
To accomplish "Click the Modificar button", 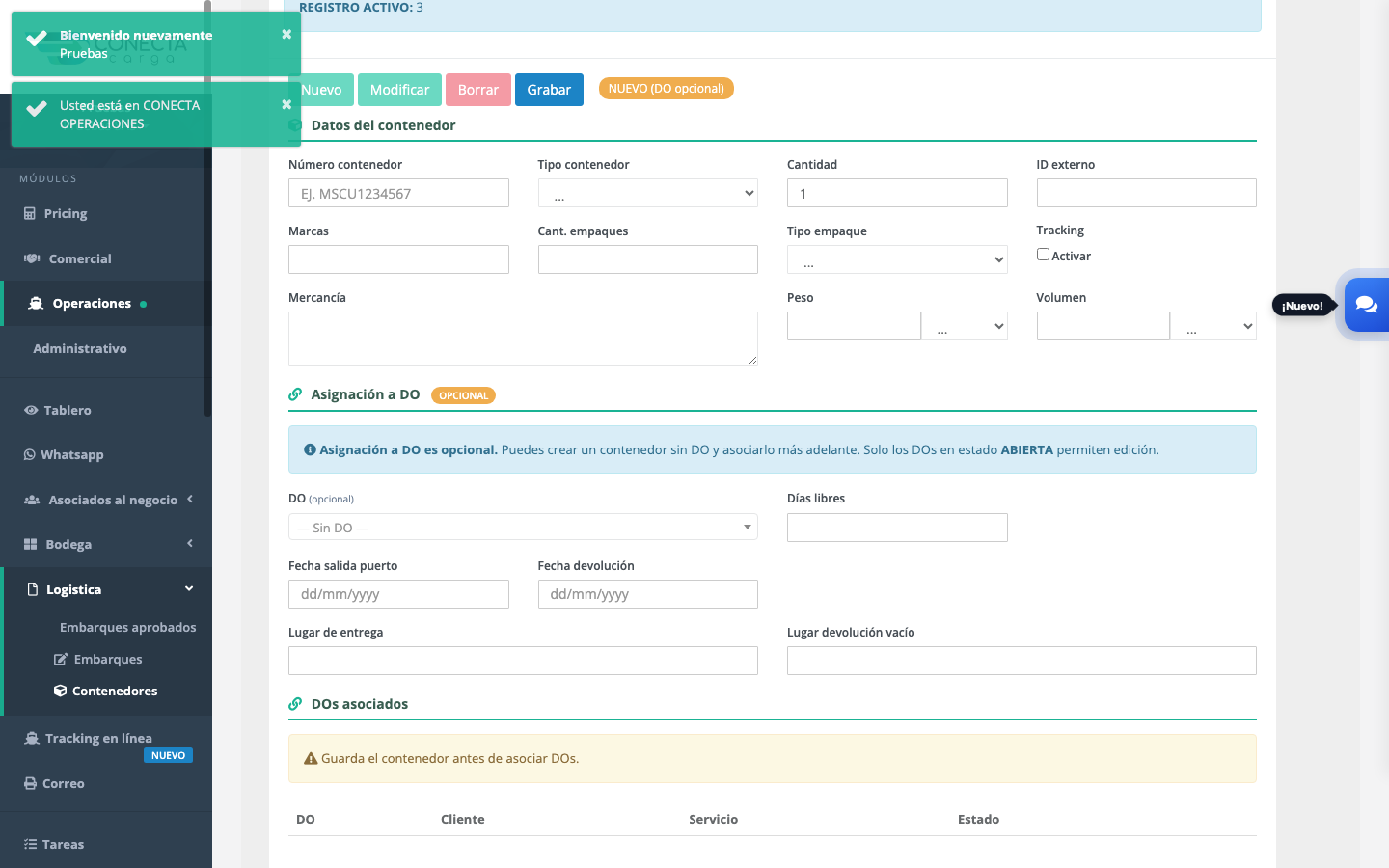I will (399, 90).
